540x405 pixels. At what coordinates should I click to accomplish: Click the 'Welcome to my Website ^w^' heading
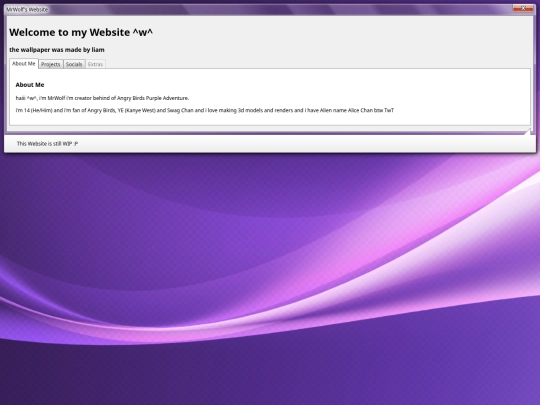pyautogui.click(x=81, y=32)
